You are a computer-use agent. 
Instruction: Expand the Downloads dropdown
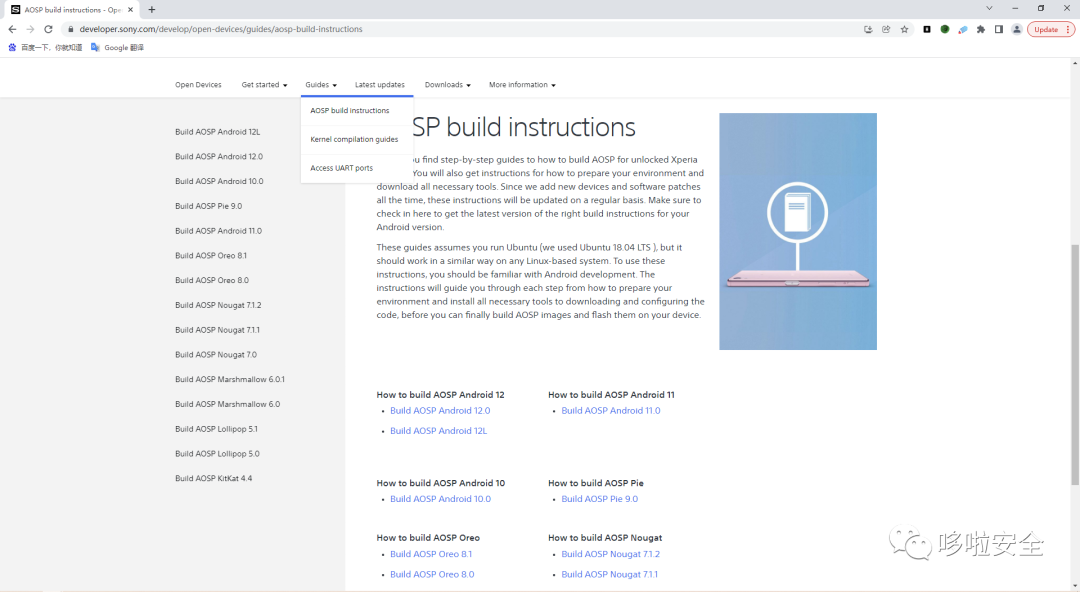tap(448, 85)
